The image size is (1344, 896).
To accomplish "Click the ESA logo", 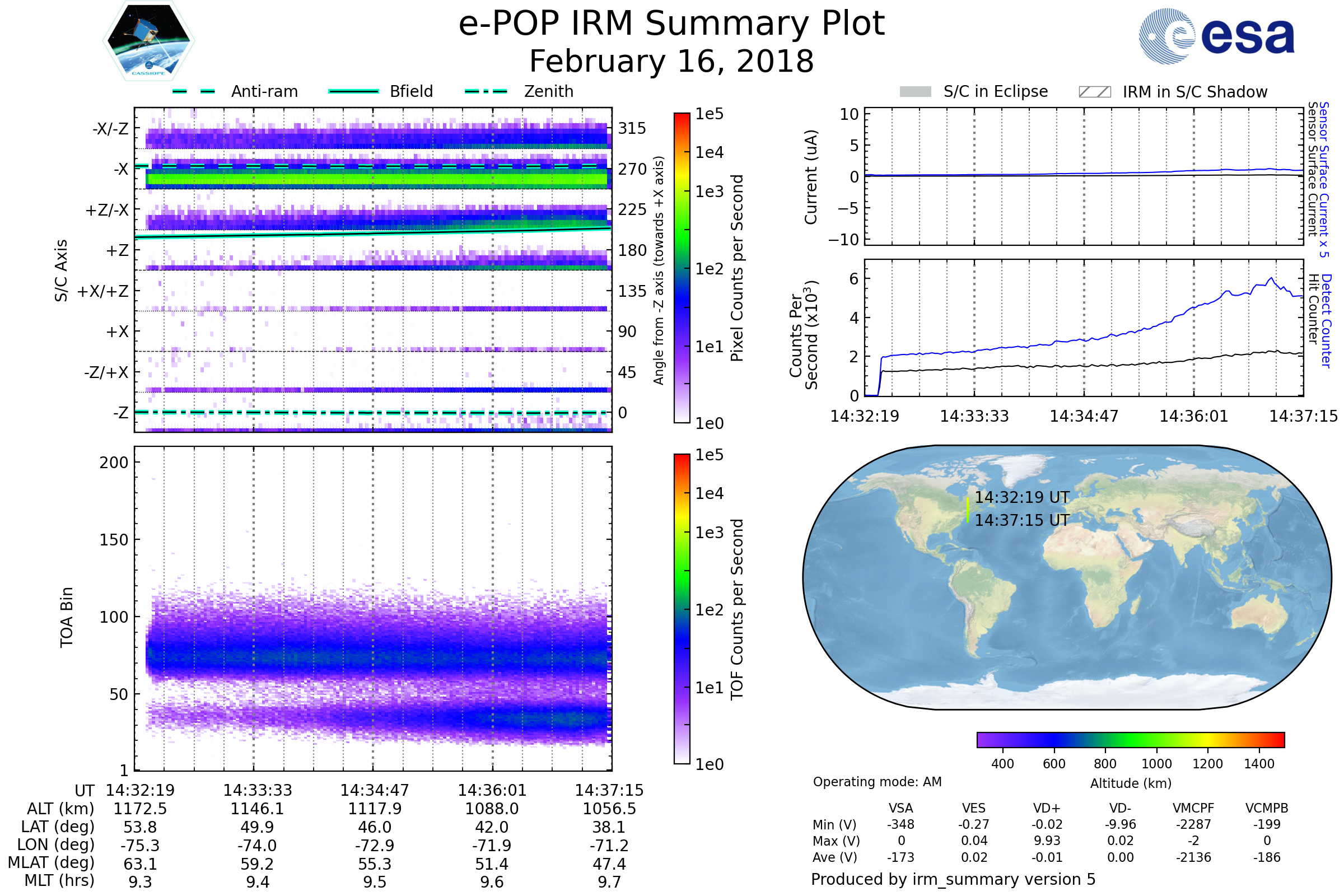I will (1216, 36).
